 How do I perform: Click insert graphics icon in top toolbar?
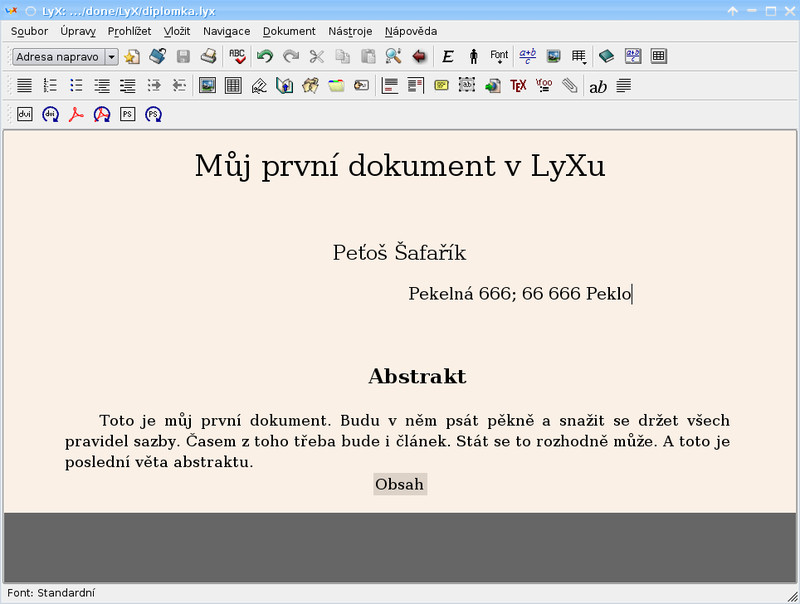(553, 56)
